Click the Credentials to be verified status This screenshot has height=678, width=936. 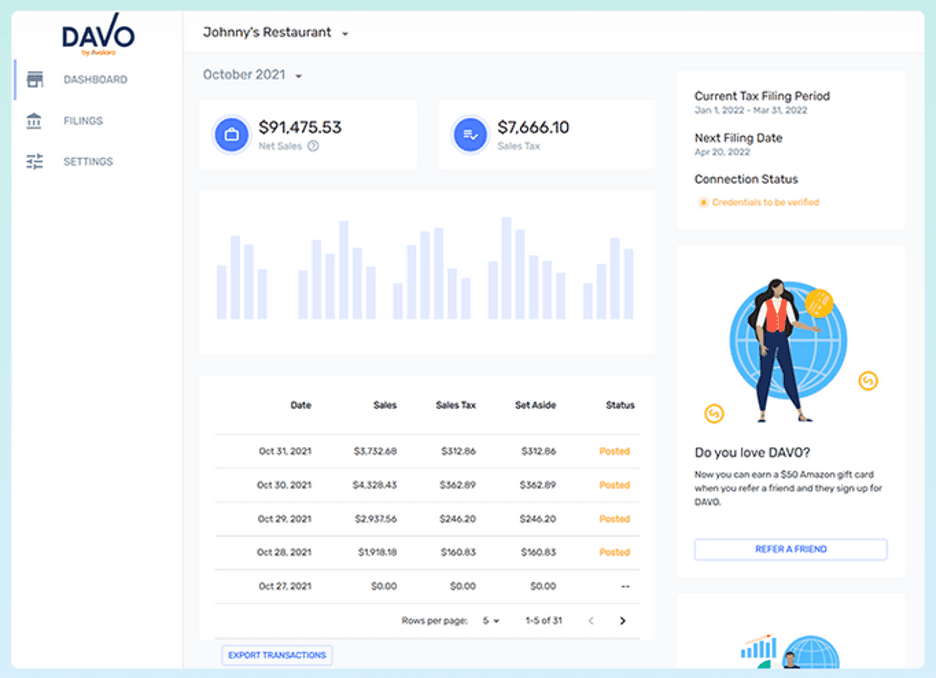(765, 202)
